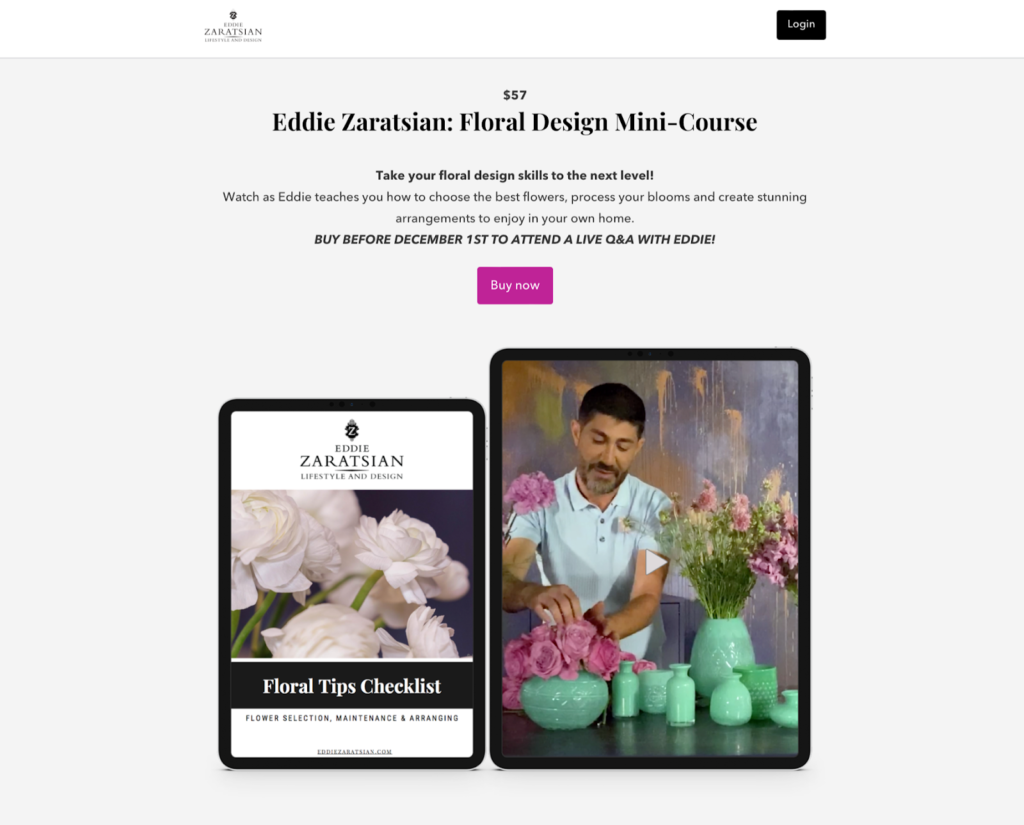Open the Floral Tips Checklist tablet image
The image size is (1024, 825).
pos(352,584)
